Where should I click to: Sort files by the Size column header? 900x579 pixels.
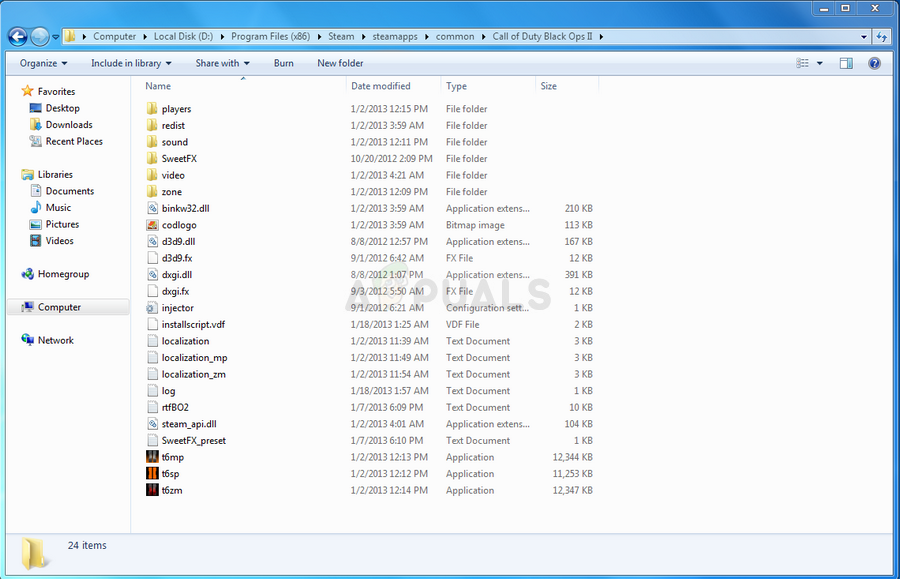point(548,85)
